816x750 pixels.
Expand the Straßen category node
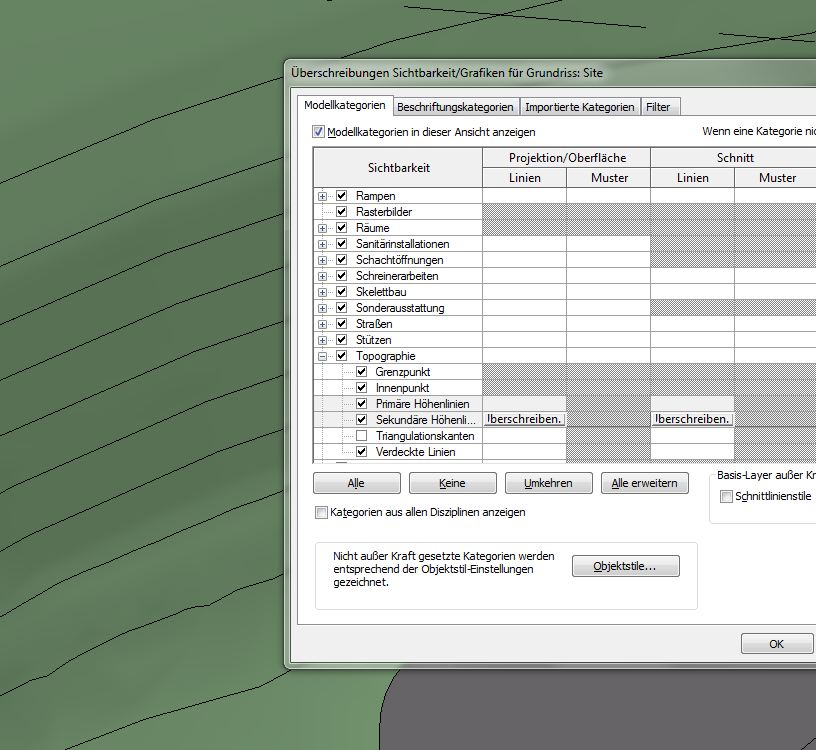pos(323,324)
